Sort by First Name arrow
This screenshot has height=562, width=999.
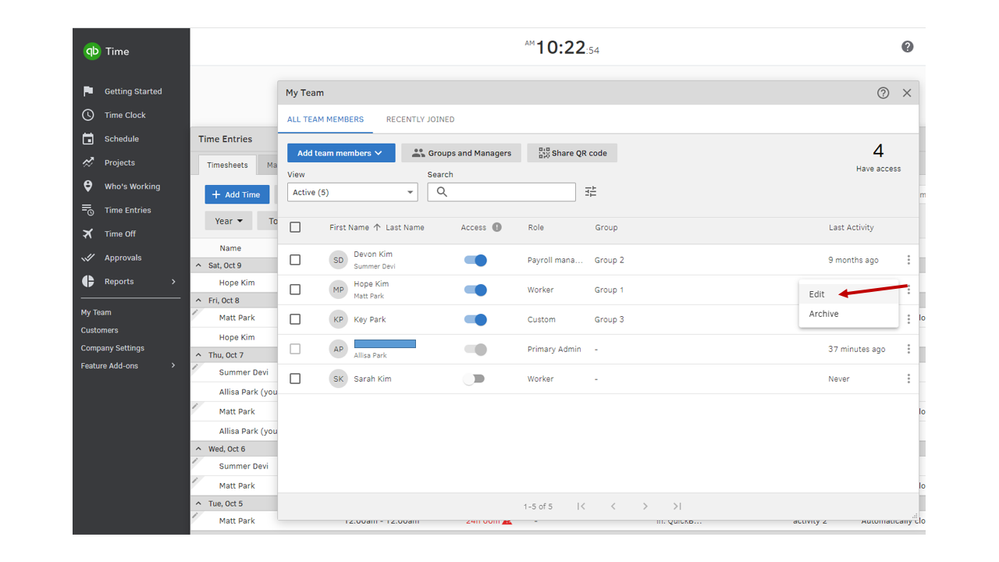(x=377, y=227)
